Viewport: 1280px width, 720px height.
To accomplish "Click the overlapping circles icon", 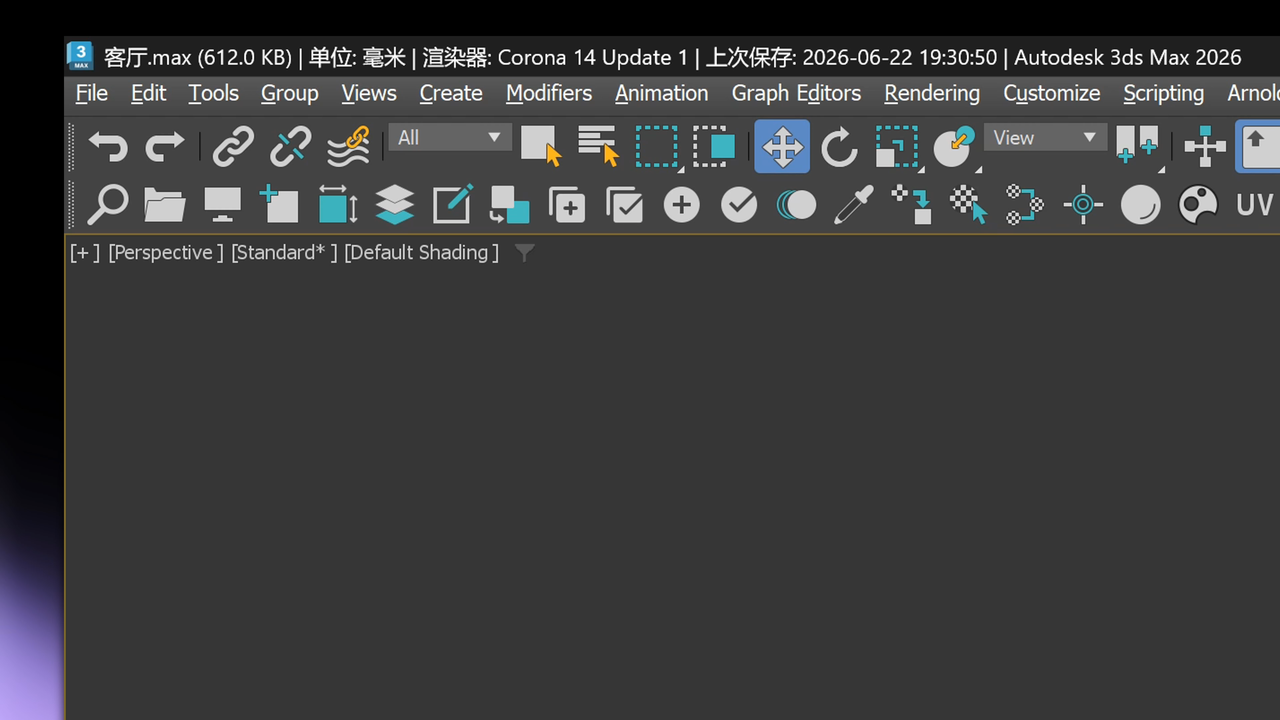I will (x=796, y=205).
